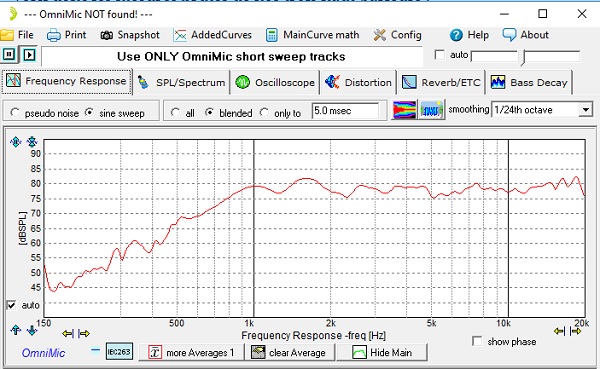Viewport: 600px width, 369px height.
Task: Start measurement with the play button
Action: (29, 55)
